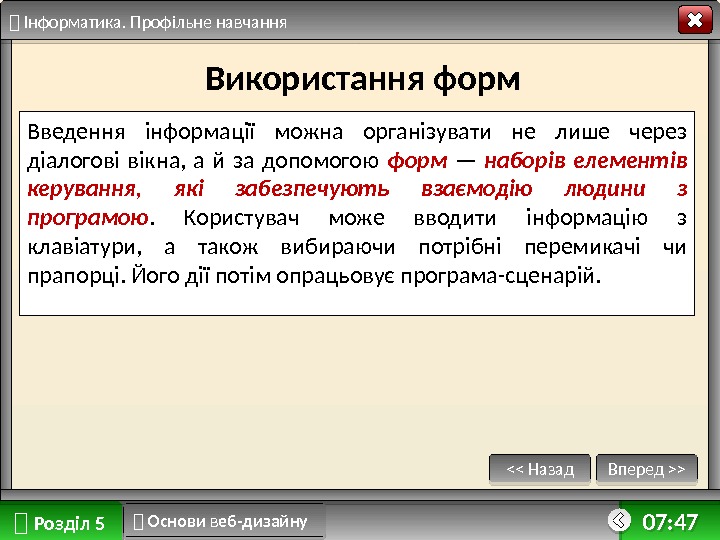The height and width of the screenshot is (540, 720).
Task: Click the red close X button
Action: pos(695,20)
